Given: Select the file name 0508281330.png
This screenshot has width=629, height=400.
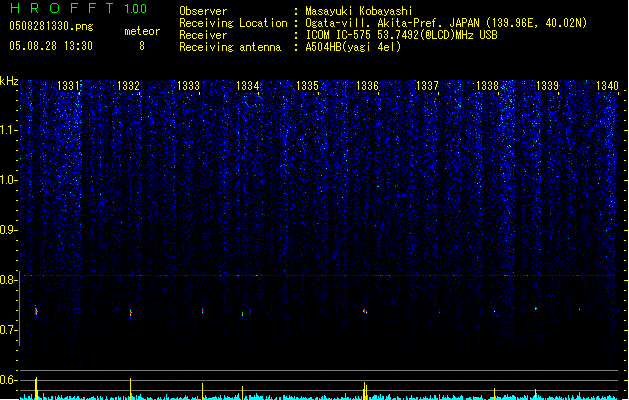Looking at the screenshot, I should (51, 26).
